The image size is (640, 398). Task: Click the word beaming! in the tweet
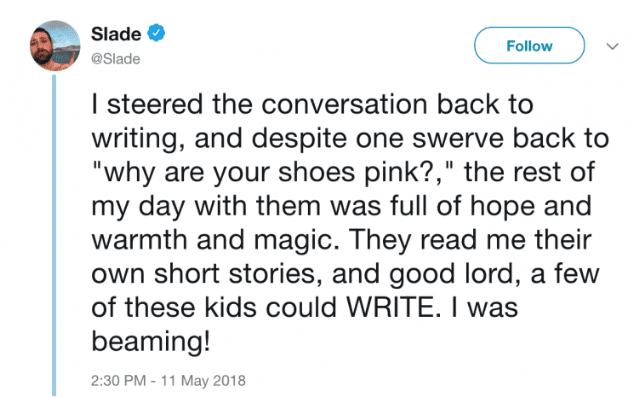pyautogui.click(x=151, y=342)
